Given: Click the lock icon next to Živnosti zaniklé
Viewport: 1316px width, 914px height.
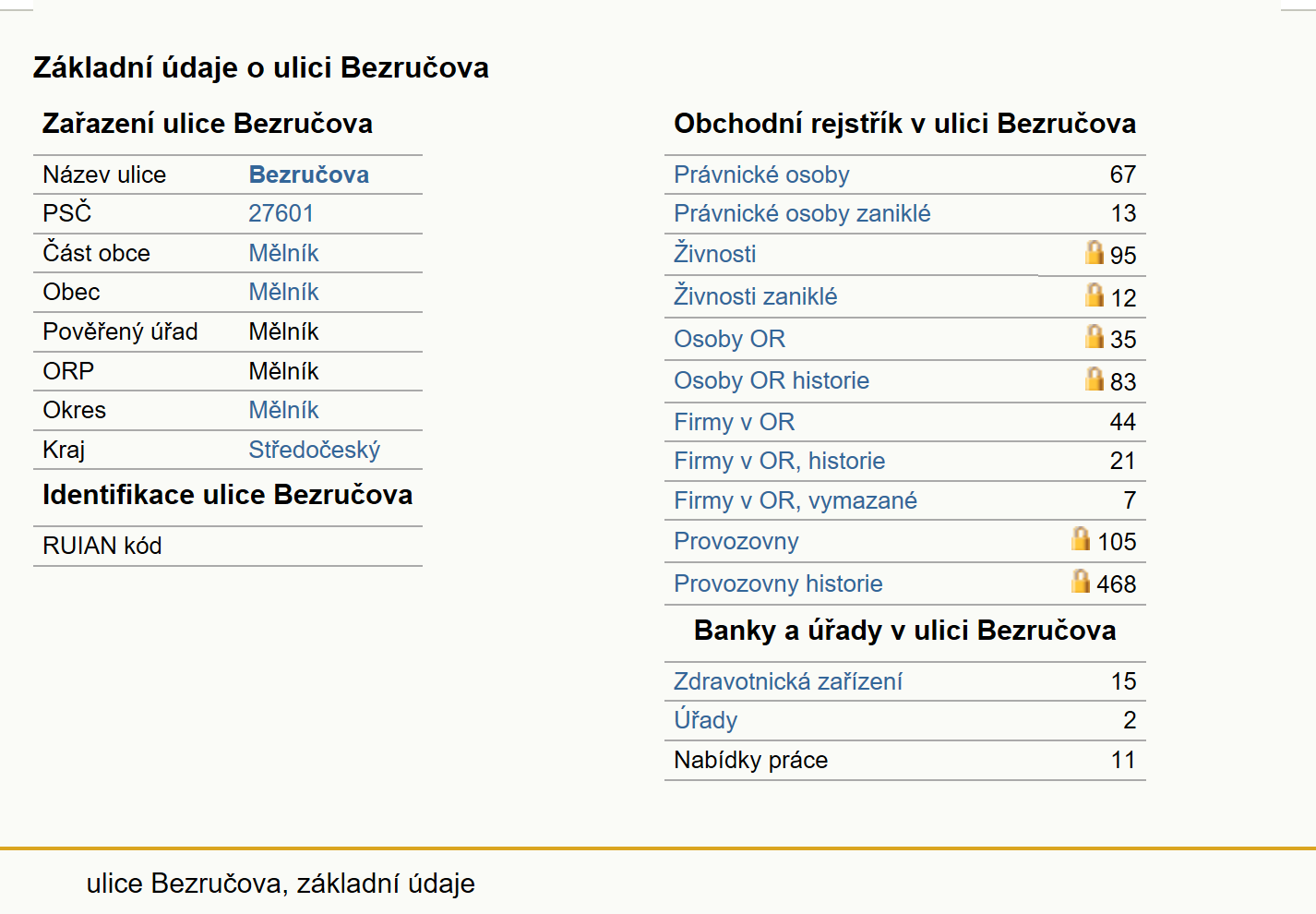Looking at the screenshot, I should [1095, 295].
